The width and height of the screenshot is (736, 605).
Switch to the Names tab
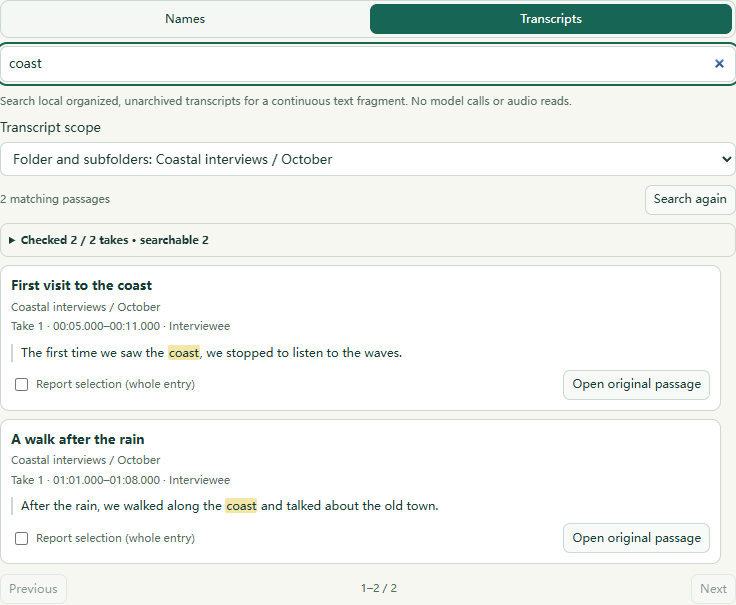click(185, 19)
